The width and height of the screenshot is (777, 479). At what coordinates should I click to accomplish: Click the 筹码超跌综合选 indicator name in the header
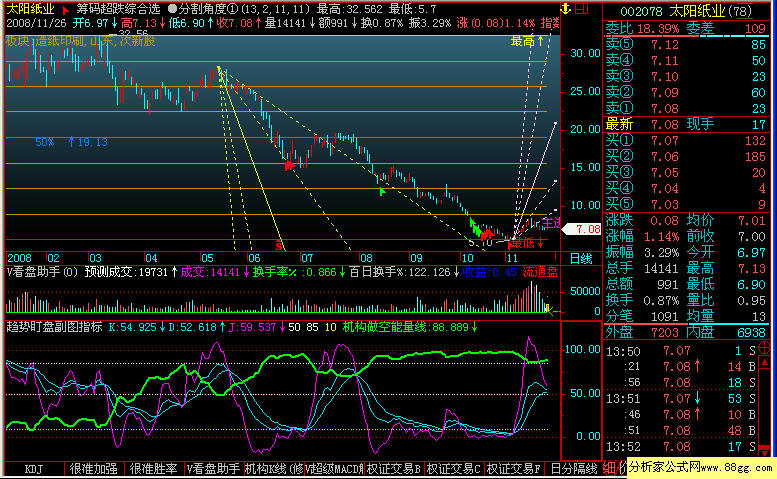pyautogui.click(x=118, y=9)
